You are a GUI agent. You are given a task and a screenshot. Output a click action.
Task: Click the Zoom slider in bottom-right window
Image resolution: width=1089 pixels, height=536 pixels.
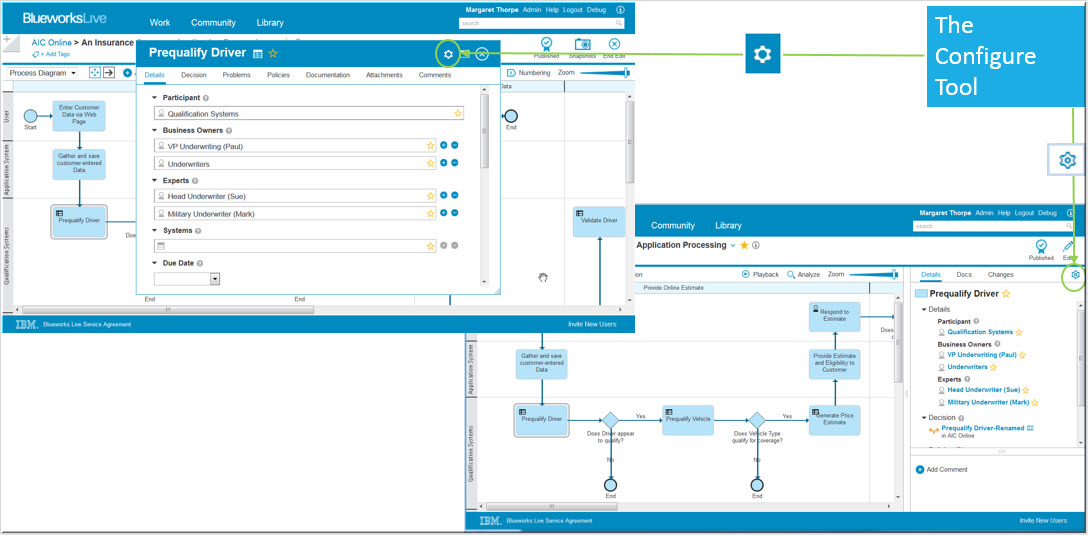873,275
